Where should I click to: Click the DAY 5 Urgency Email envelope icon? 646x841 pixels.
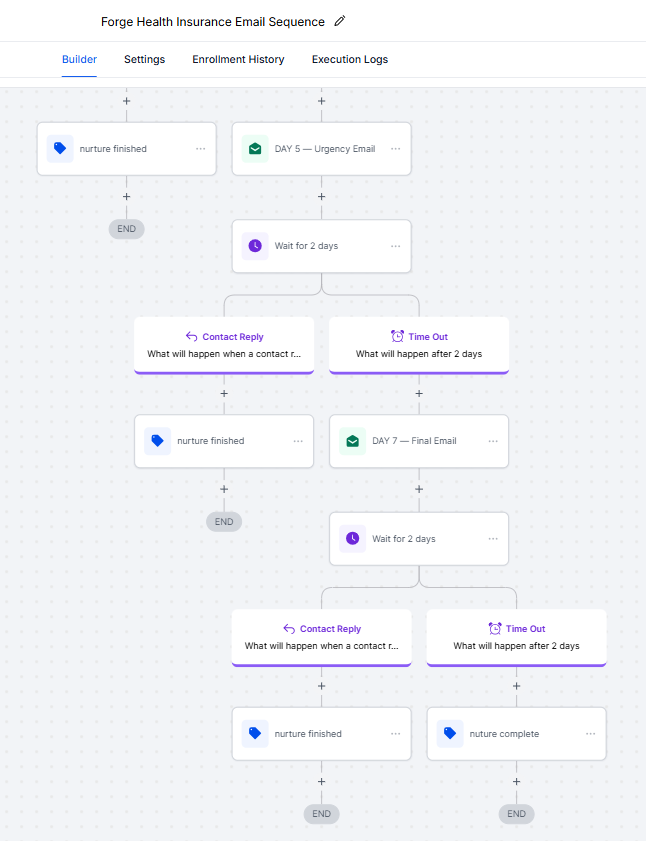(x=255, y=149)
